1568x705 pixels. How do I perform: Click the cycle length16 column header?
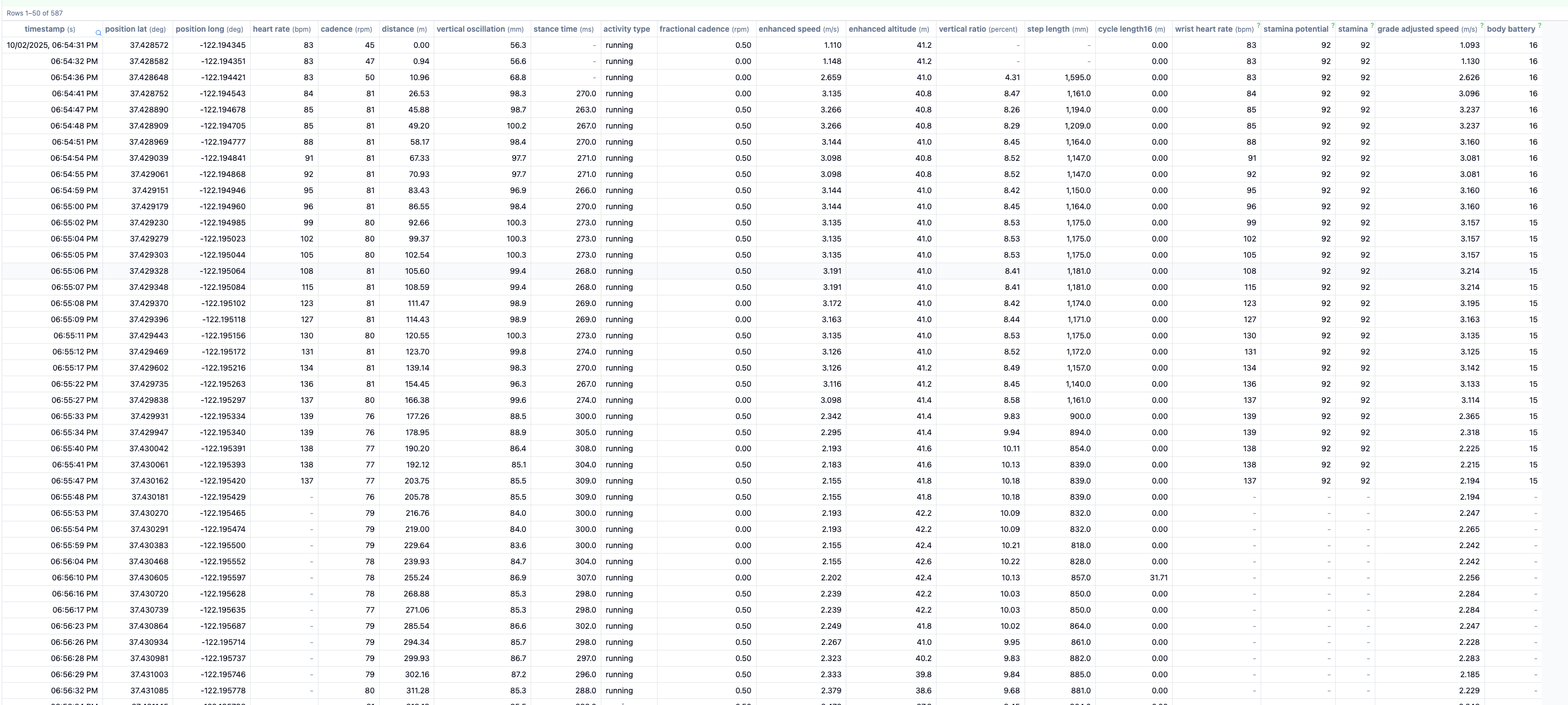(x=1131, y=29)
